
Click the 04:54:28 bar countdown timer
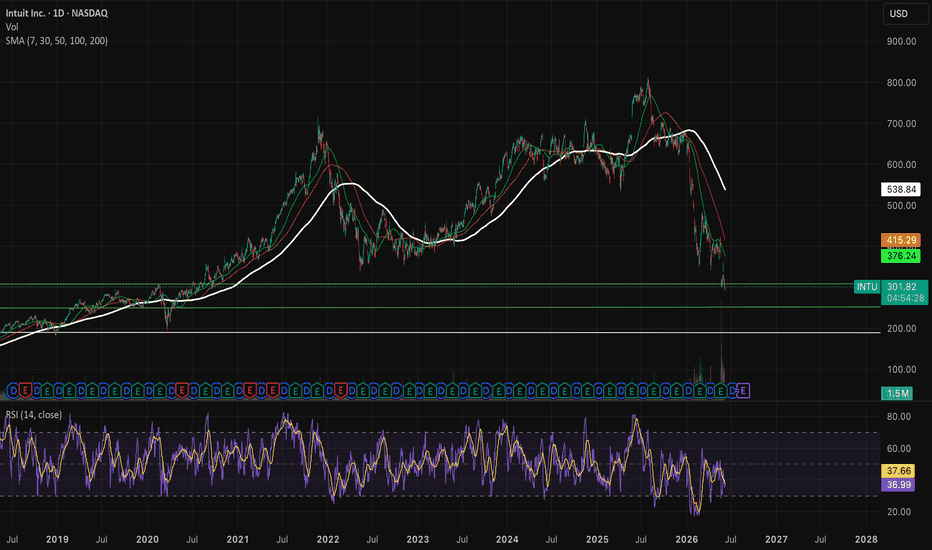click(904, 298)
